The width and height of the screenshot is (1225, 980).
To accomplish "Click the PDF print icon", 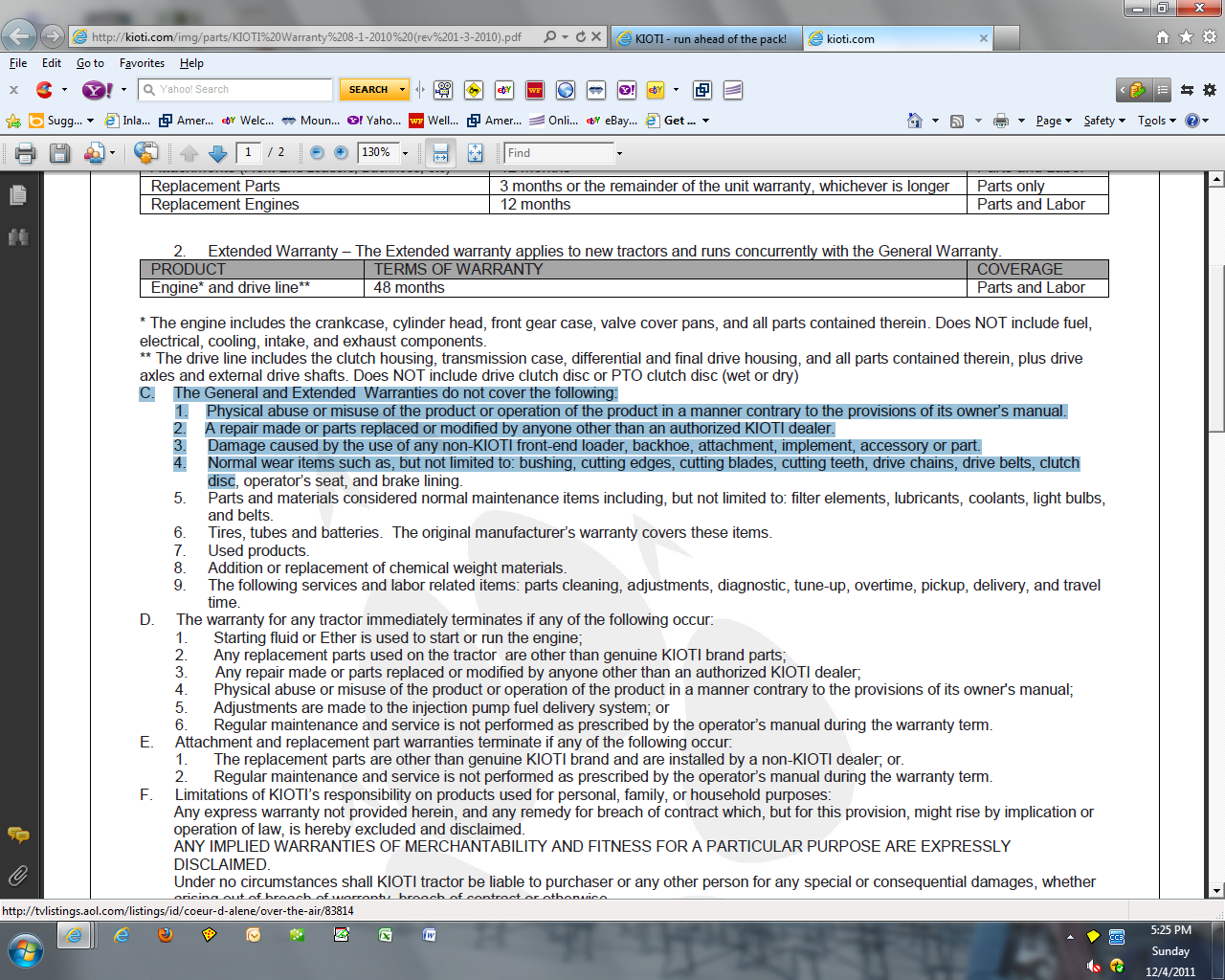I will point(26,153).
